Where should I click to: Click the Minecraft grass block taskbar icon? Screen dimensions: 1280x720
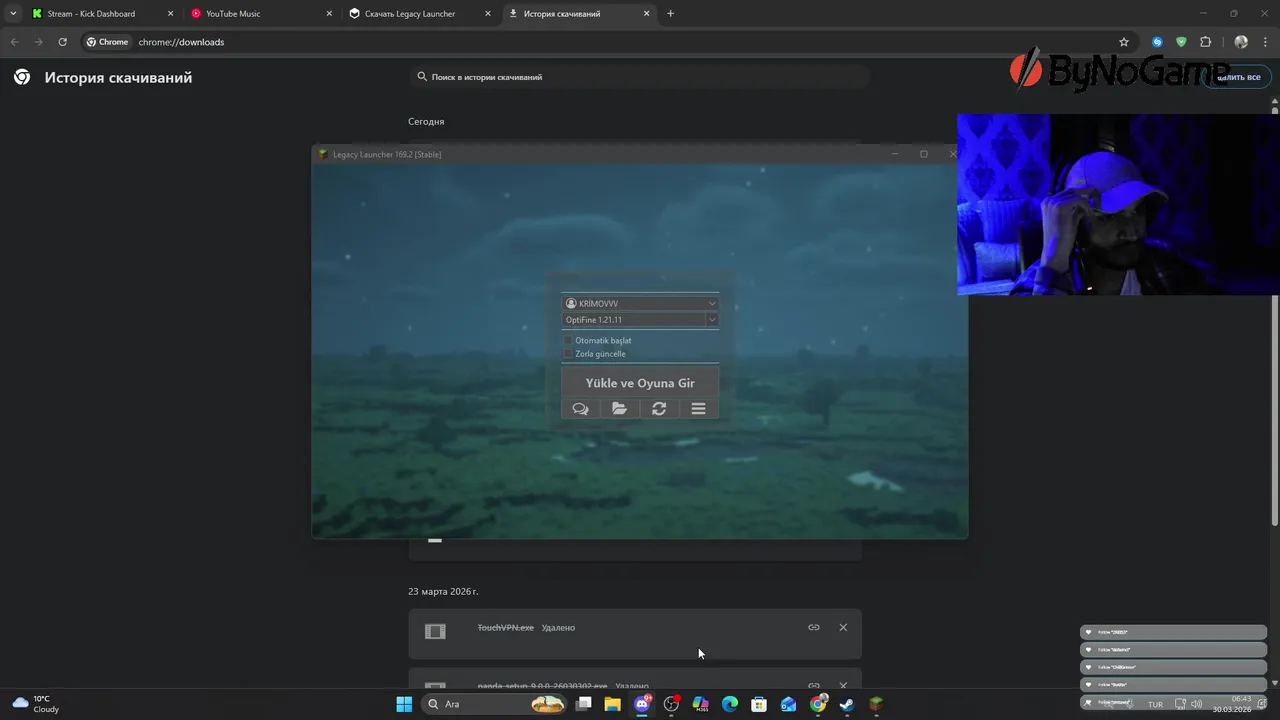pyautogui.click(x=876, y=704)
